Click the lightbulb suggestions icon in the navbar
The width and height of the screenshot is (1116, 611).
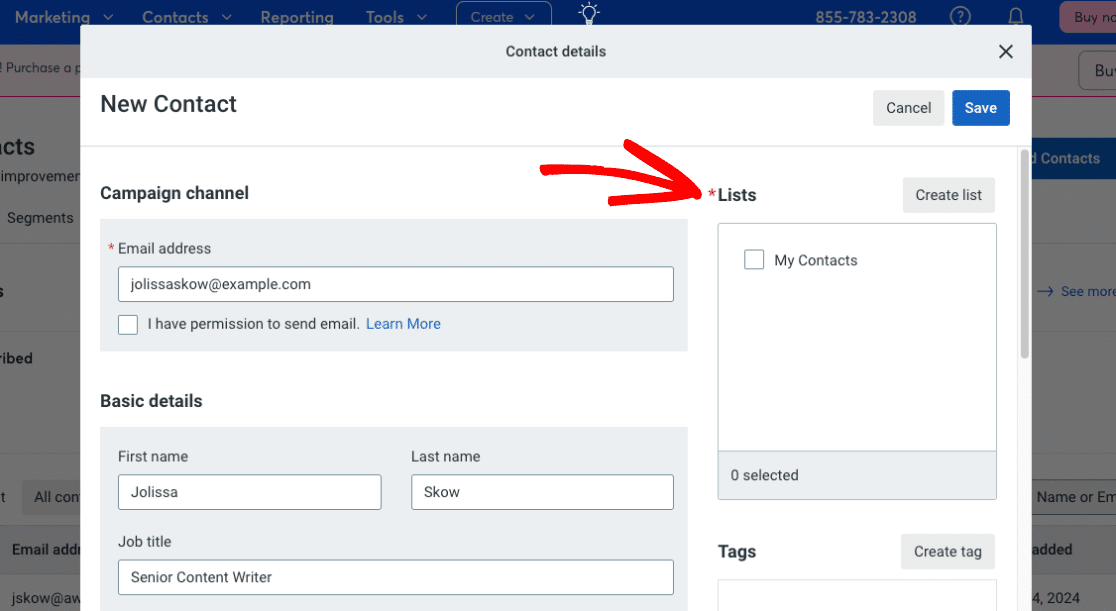click(588, 14)
